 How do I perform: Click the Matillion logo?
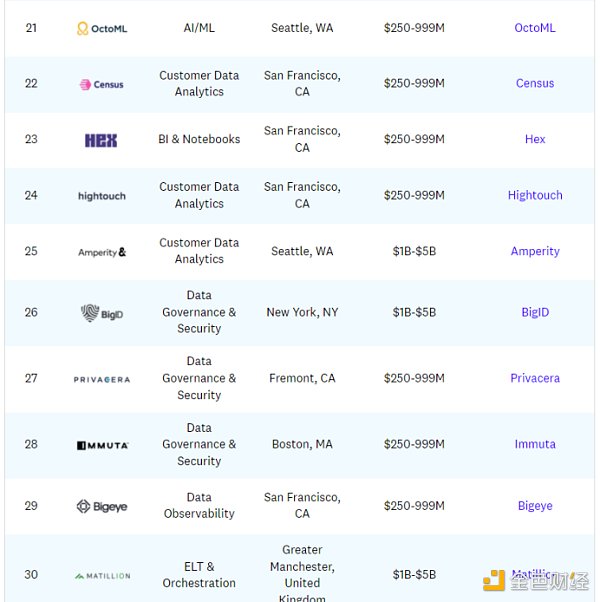tap(102, 576)
